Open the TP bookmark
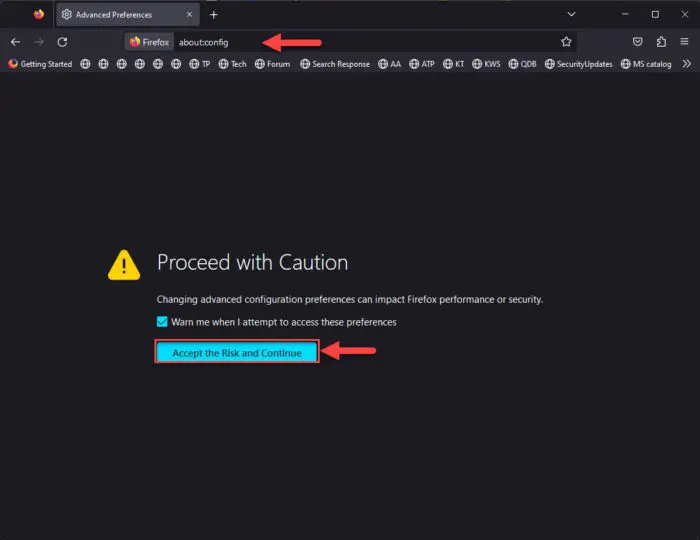Viewport: 700px width, 540px height. (200, 64)
